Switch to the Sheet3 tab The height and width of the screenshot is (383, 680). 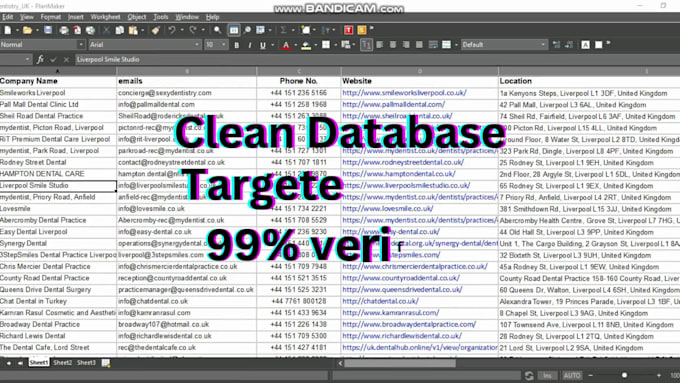tap(86, 363)
